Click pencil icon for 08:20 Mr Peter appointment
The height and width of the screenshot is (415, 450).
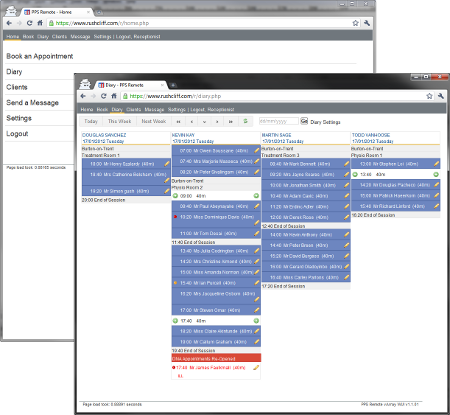coord(256,172)
